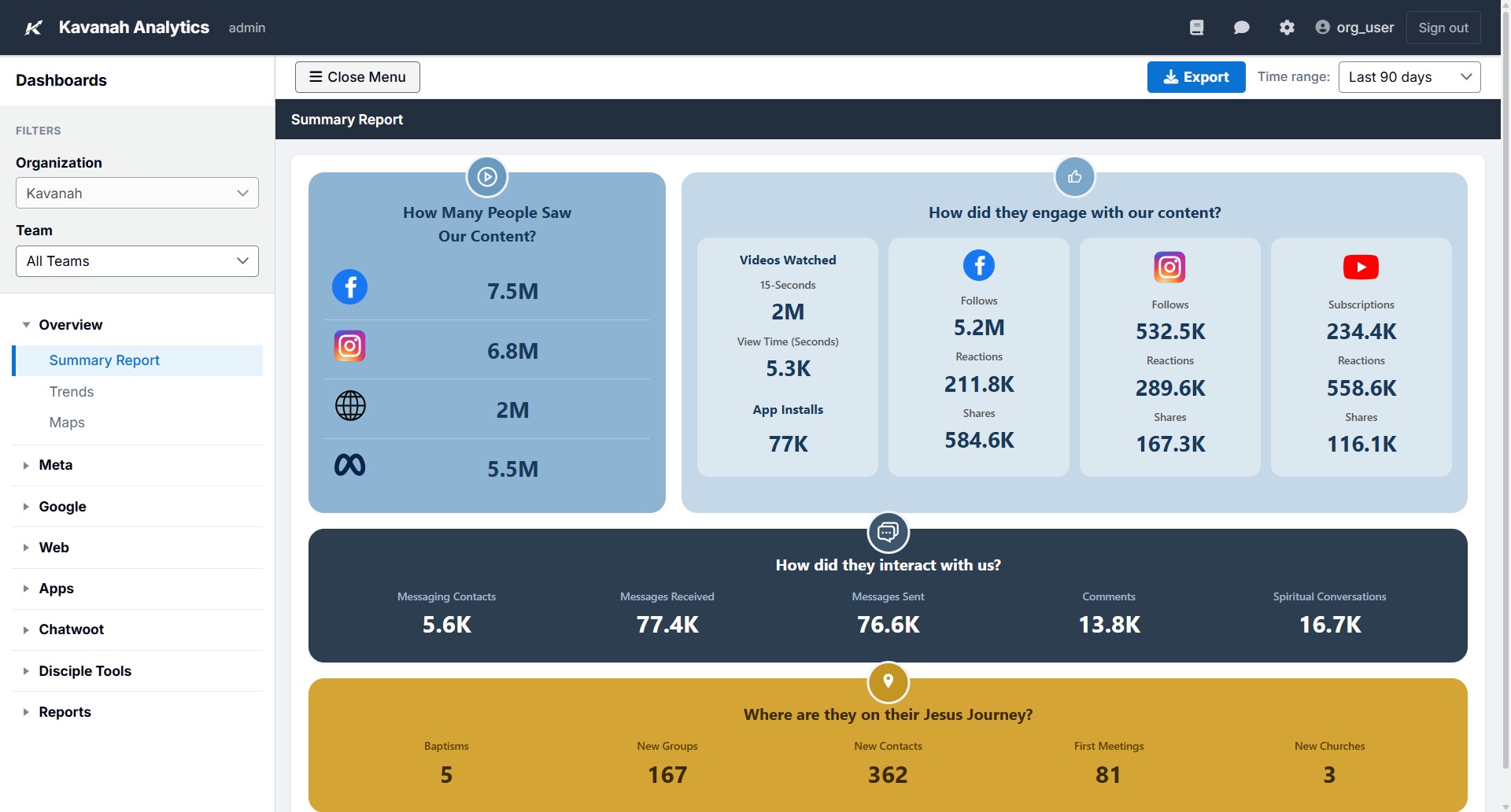Open the settings gear icon
Viewport: 1511px width, 812px height.
click(x=1287, y=28)
